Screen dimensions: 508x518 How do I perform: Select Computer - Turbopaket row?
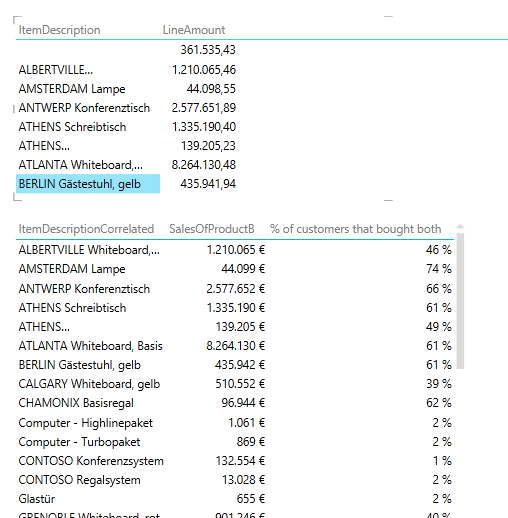(x=235, y=442)
